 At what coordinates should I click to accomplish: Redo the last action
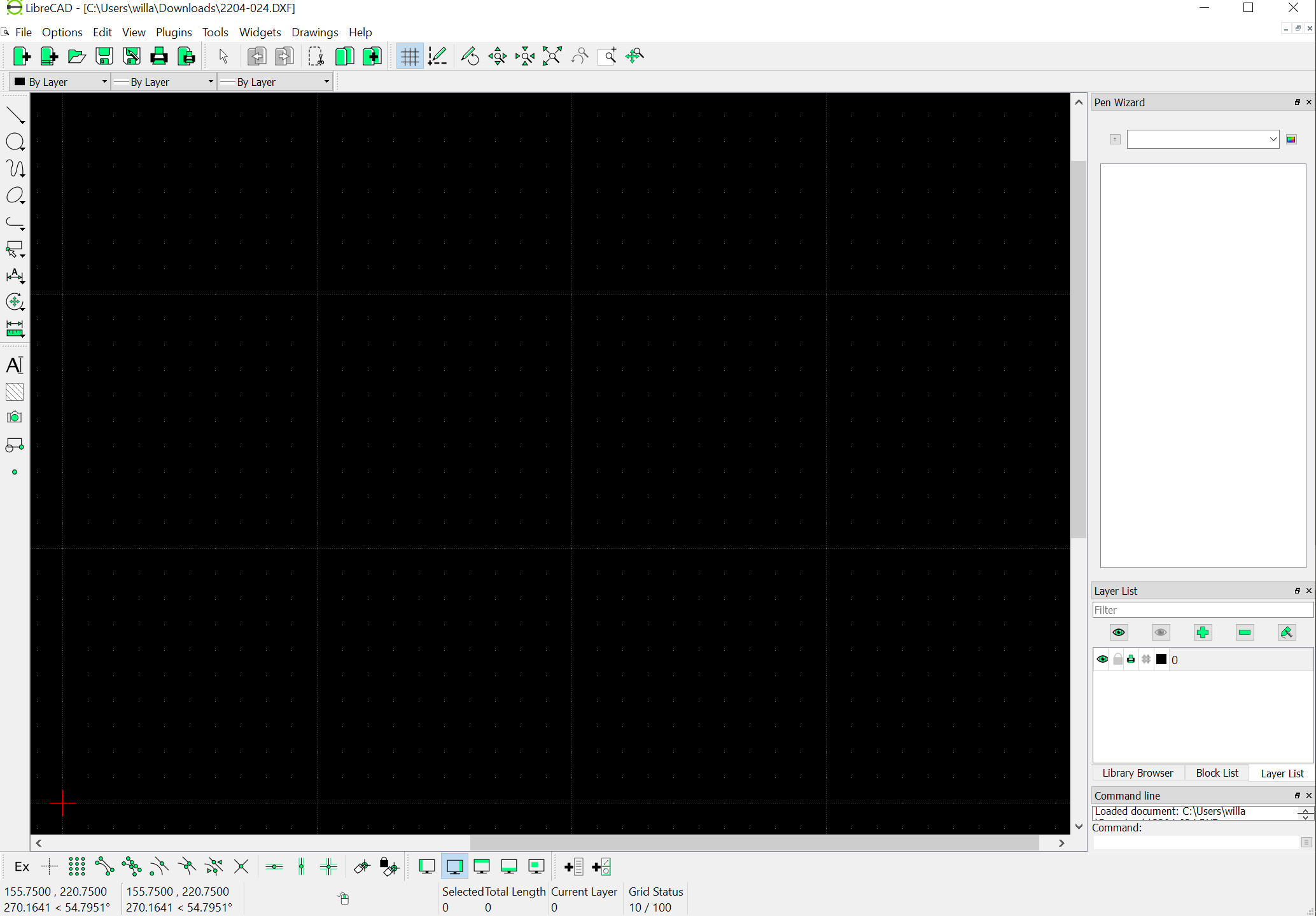[284, 57]
